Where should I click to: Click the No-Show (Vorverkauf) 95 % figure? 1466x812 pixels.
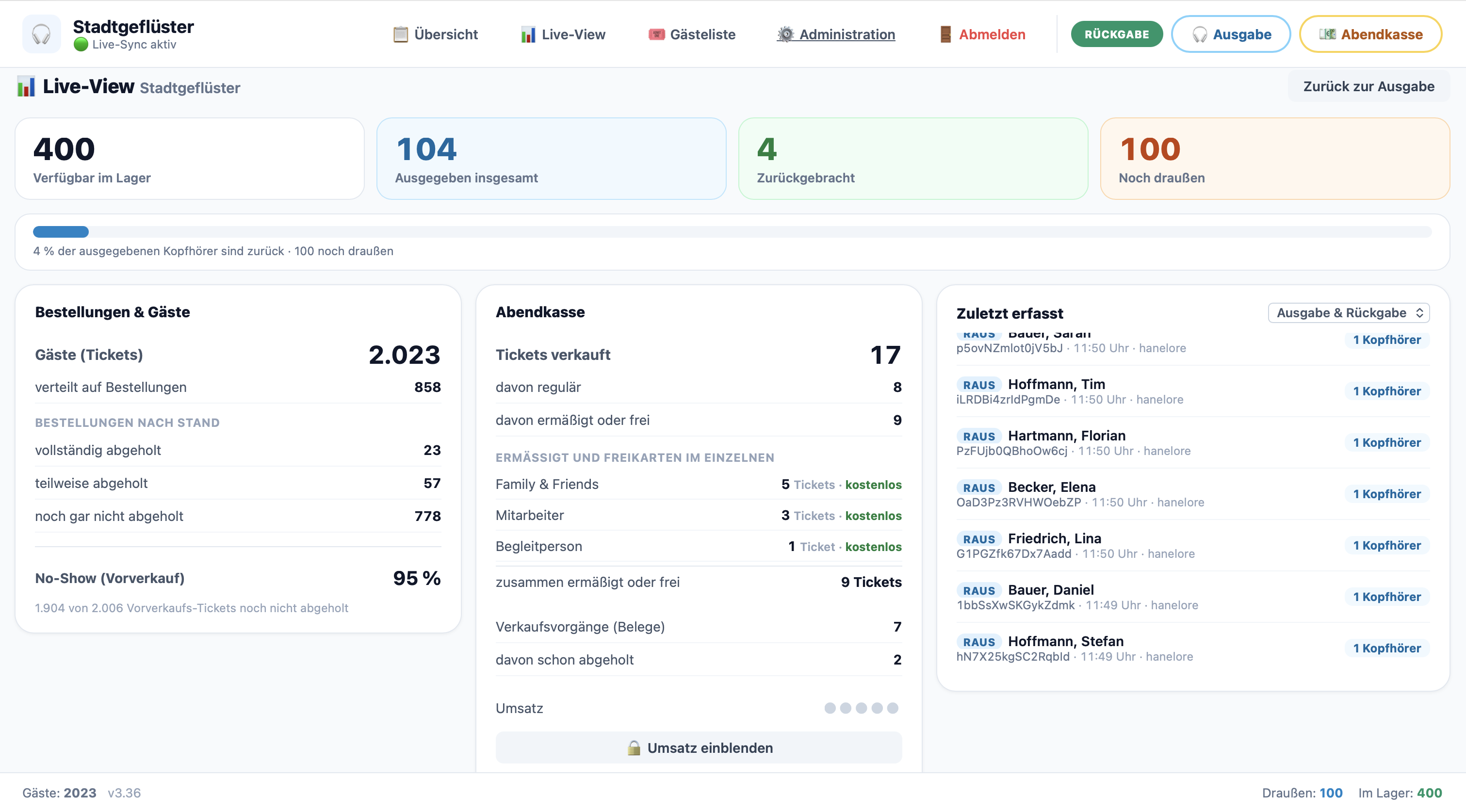[417, 578]
